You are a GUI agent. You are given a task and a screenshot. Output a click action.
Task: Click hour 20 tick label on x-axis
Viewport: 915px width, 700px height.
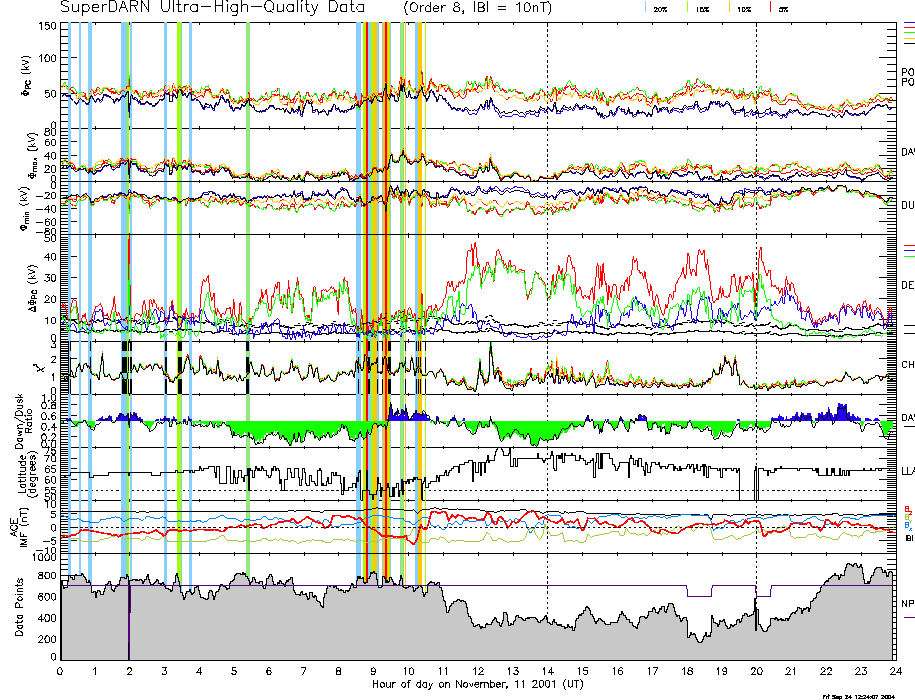[756, 671]
